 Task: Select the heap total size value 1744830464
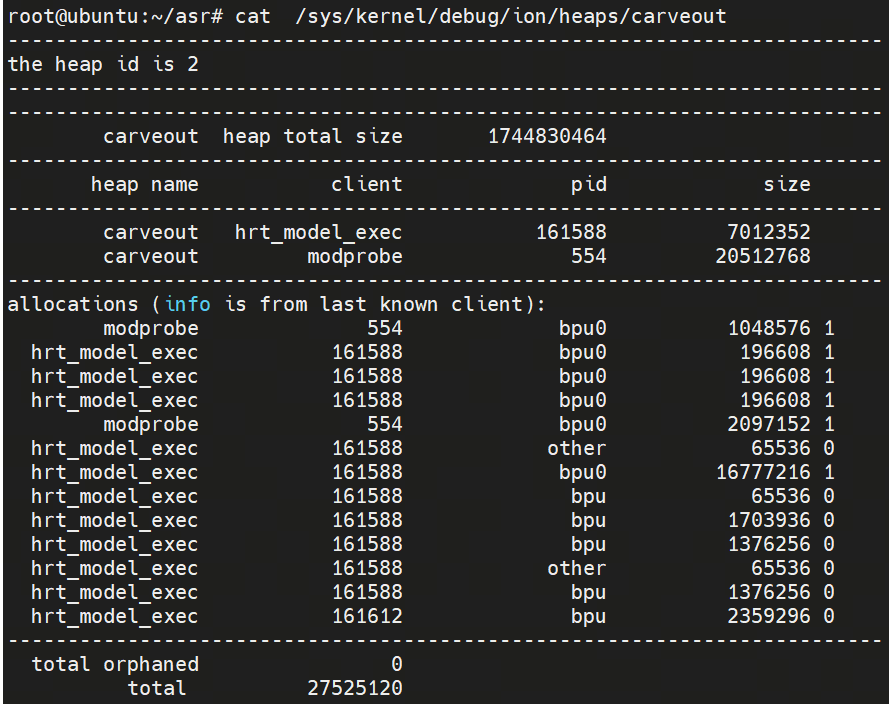tap(547, 136)
